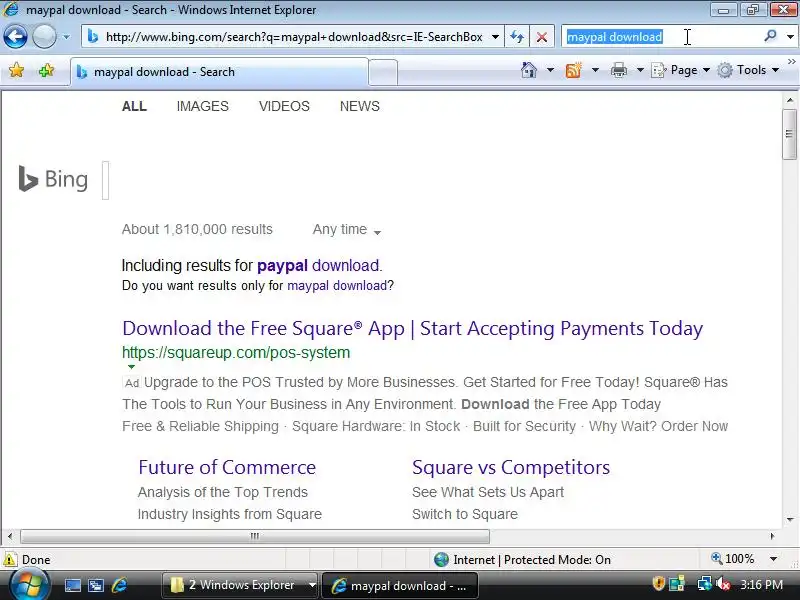The height and width of the screenshot is (600, 800).
Task: Click the paypal download suggestion link
Action: (319, 265)
